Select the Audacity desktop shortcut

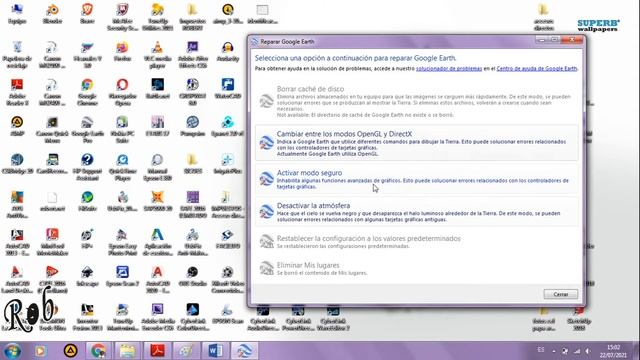228,52
